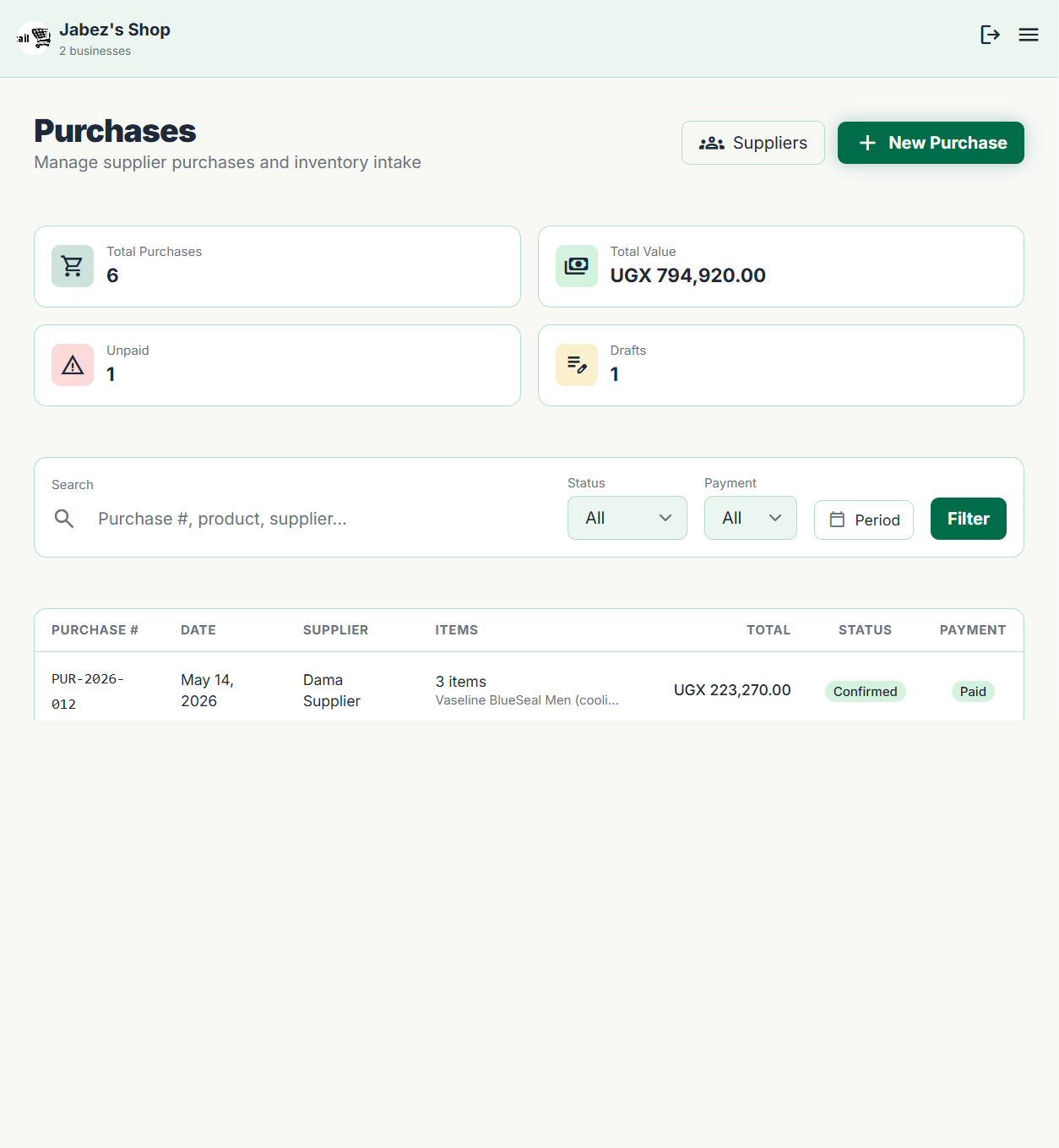1059x1148 pixels.
Task: Click the Confirmed status badge
Action: (866, 691)
